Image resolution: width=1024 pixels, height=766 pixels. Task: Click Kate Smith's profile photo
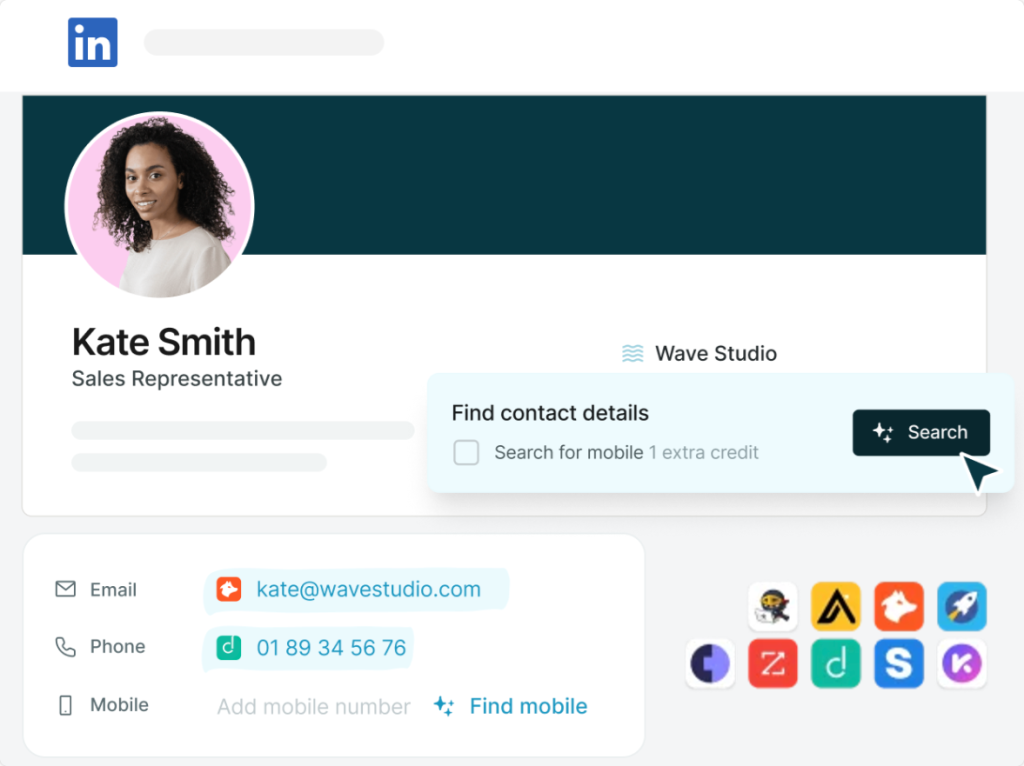160,205
